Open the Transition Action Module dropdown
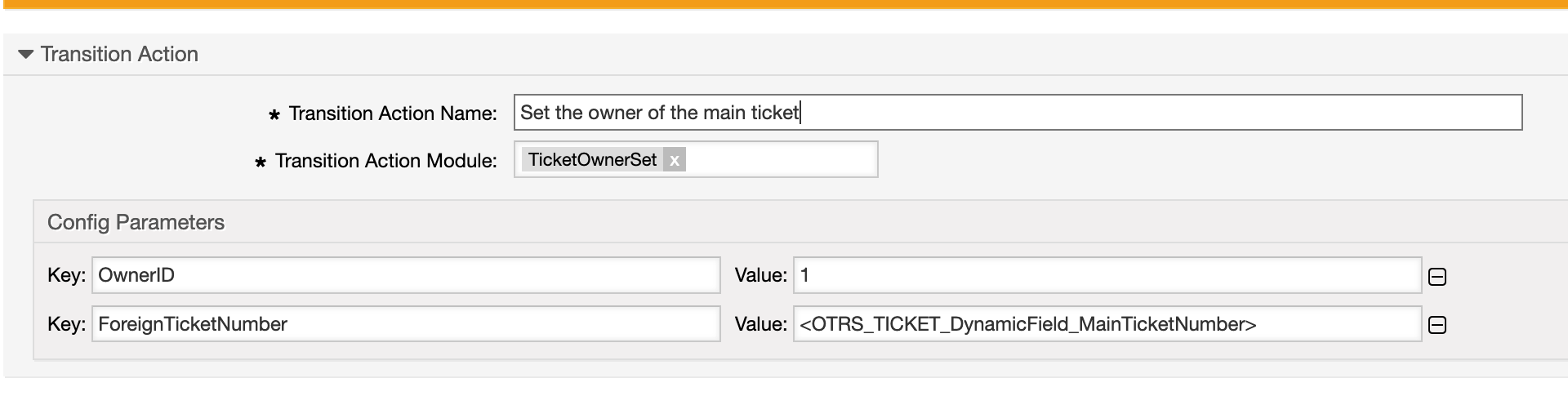 780,160
